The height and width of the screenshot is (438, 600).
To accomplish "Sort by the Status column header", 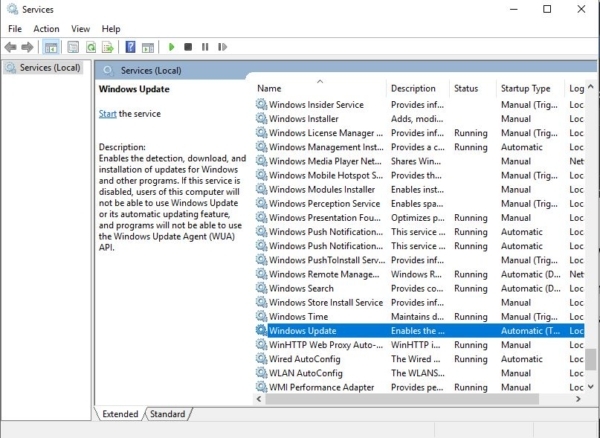I will click(x=473, y=88).
